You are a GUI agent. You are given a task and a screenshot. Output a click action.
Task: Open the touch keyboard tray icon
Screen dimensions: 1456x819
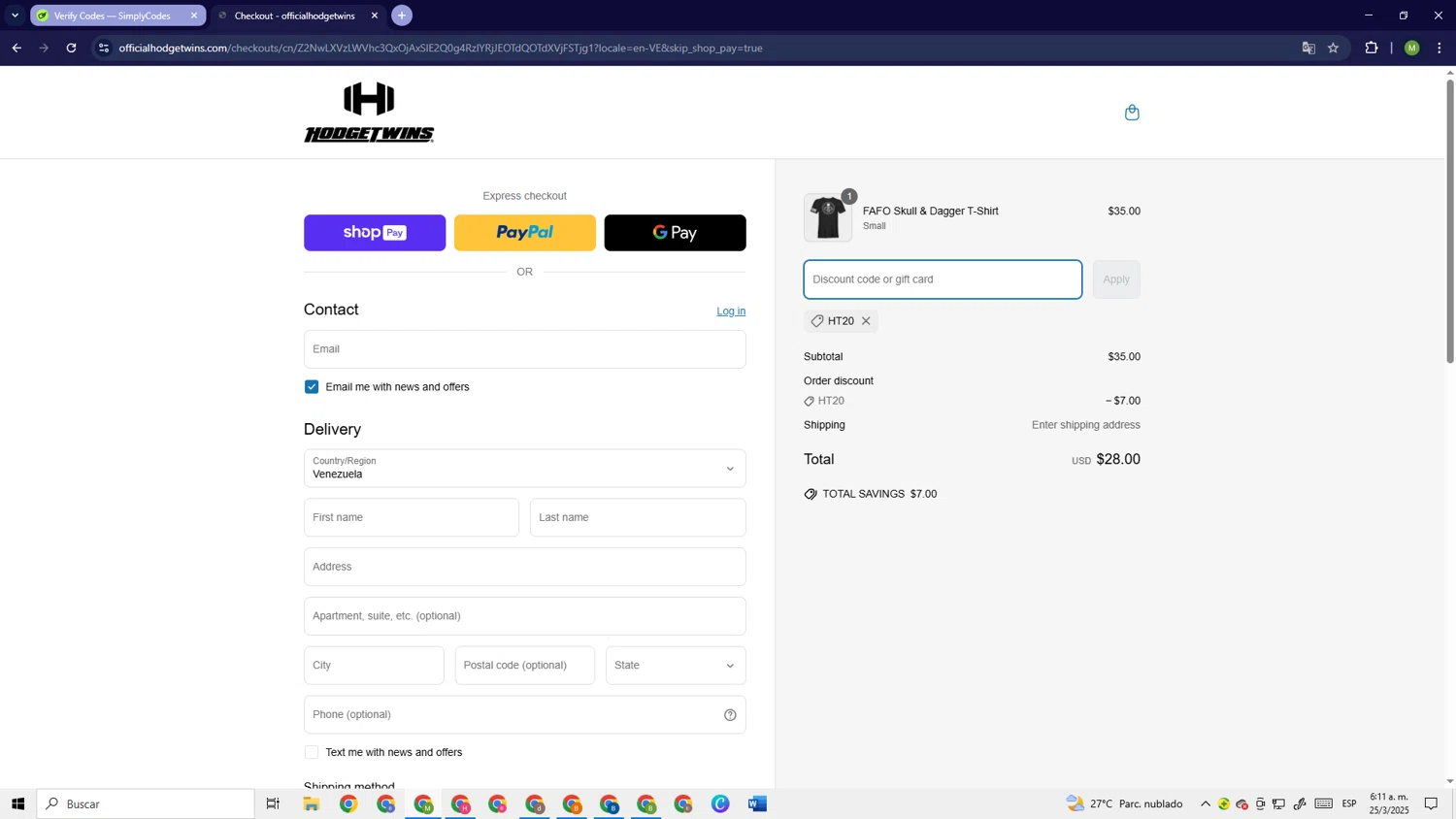pyautogui.click(x=1324, y=803)
